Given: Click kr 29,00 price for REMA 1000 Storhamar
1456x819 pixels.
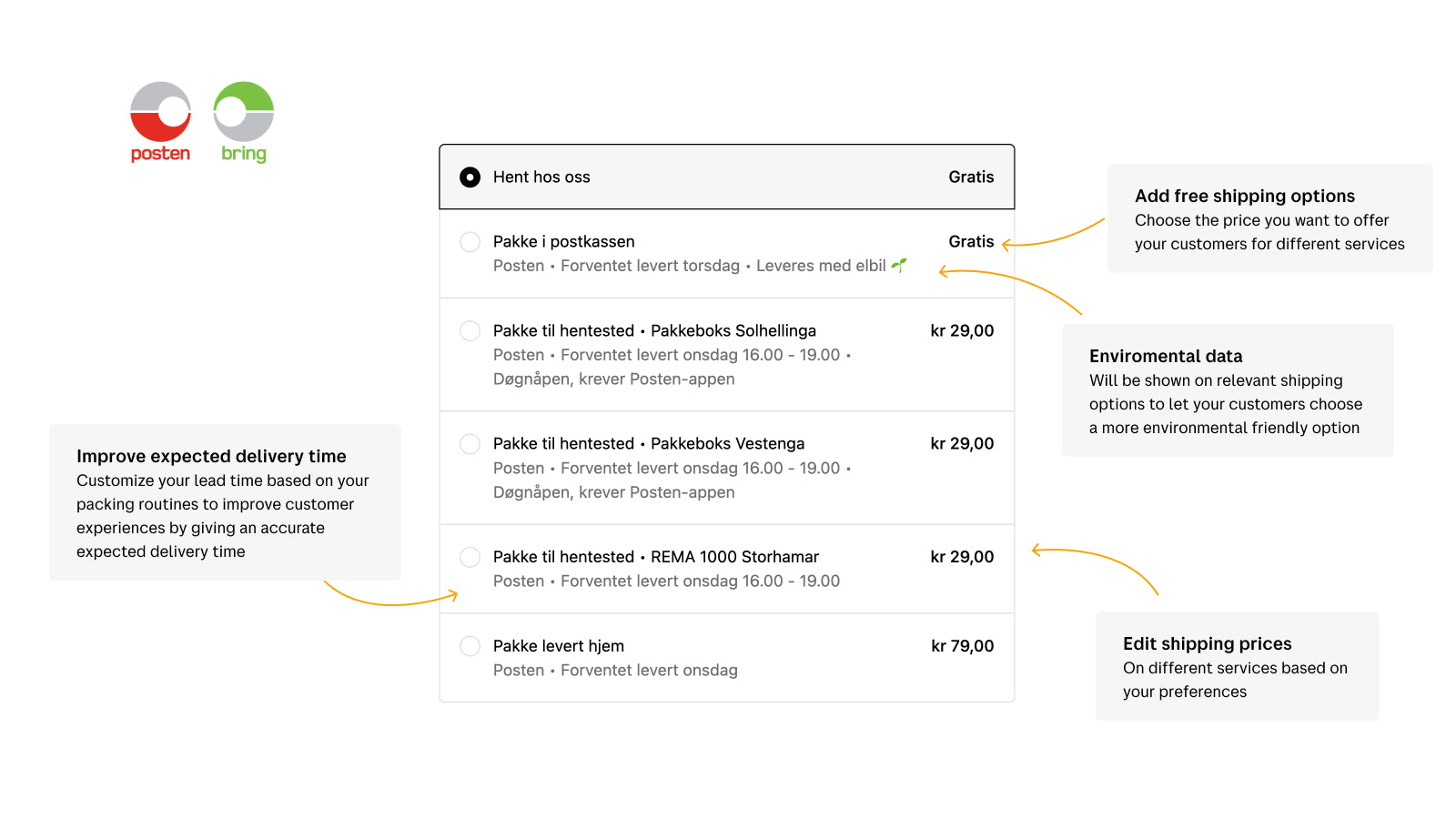Looking at the screenshot, I should point(962,557).
